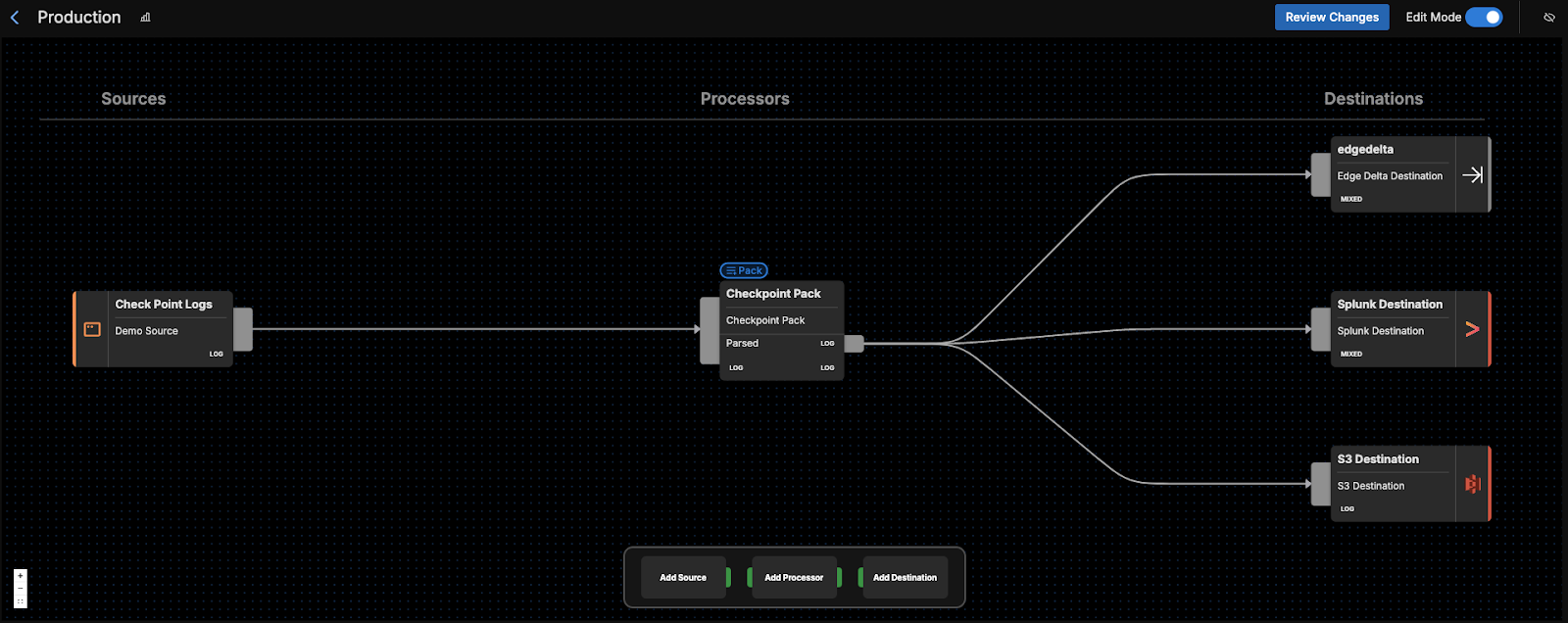This screenshot has width=1568, height=623.
Task: Zoom in with the plus control
Action: (x=20, y=576)
